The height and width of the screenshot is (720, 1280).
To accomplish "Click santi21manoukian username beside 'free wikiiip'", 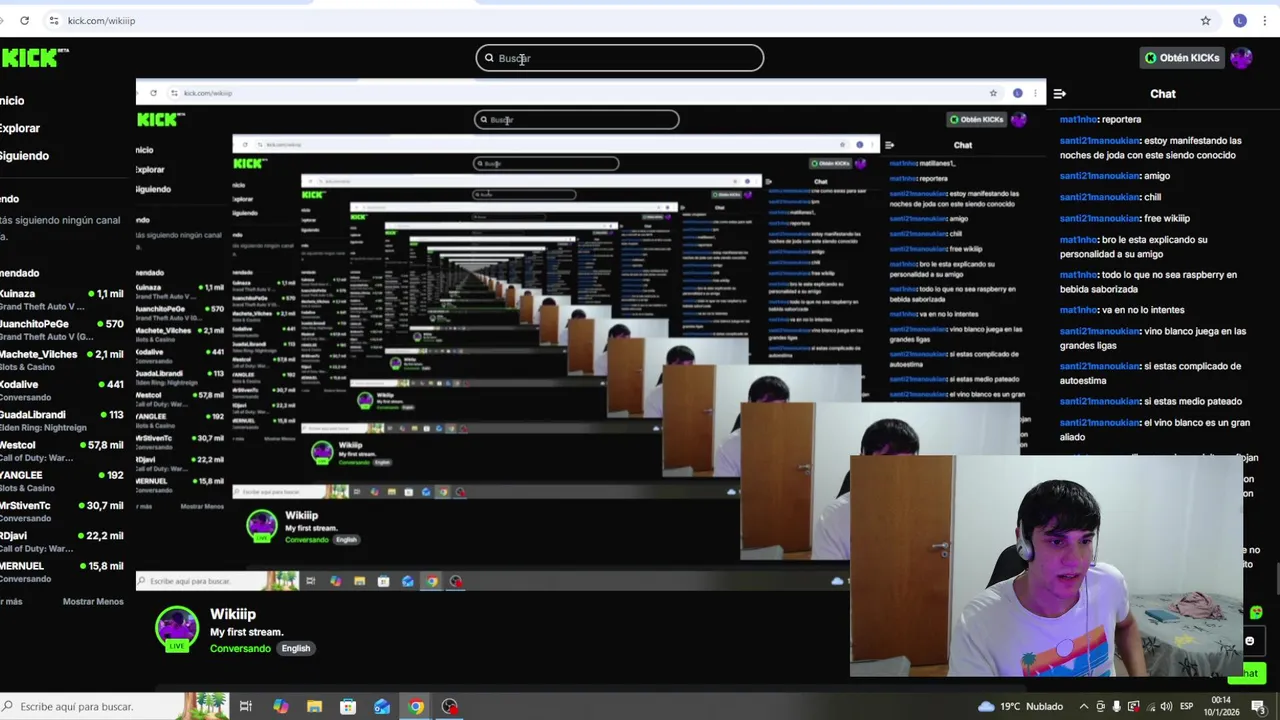I will (1100, 218).
